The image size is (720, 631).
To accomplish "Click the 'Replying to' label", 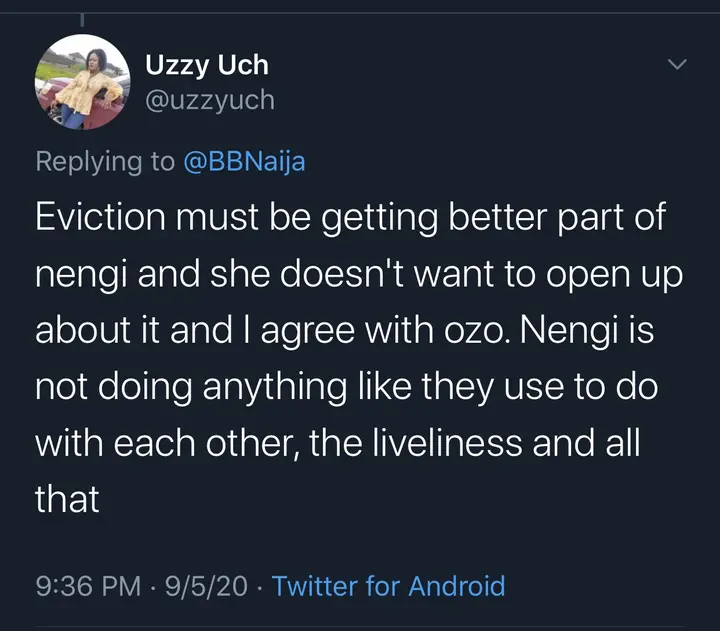I will coord(105,162).
